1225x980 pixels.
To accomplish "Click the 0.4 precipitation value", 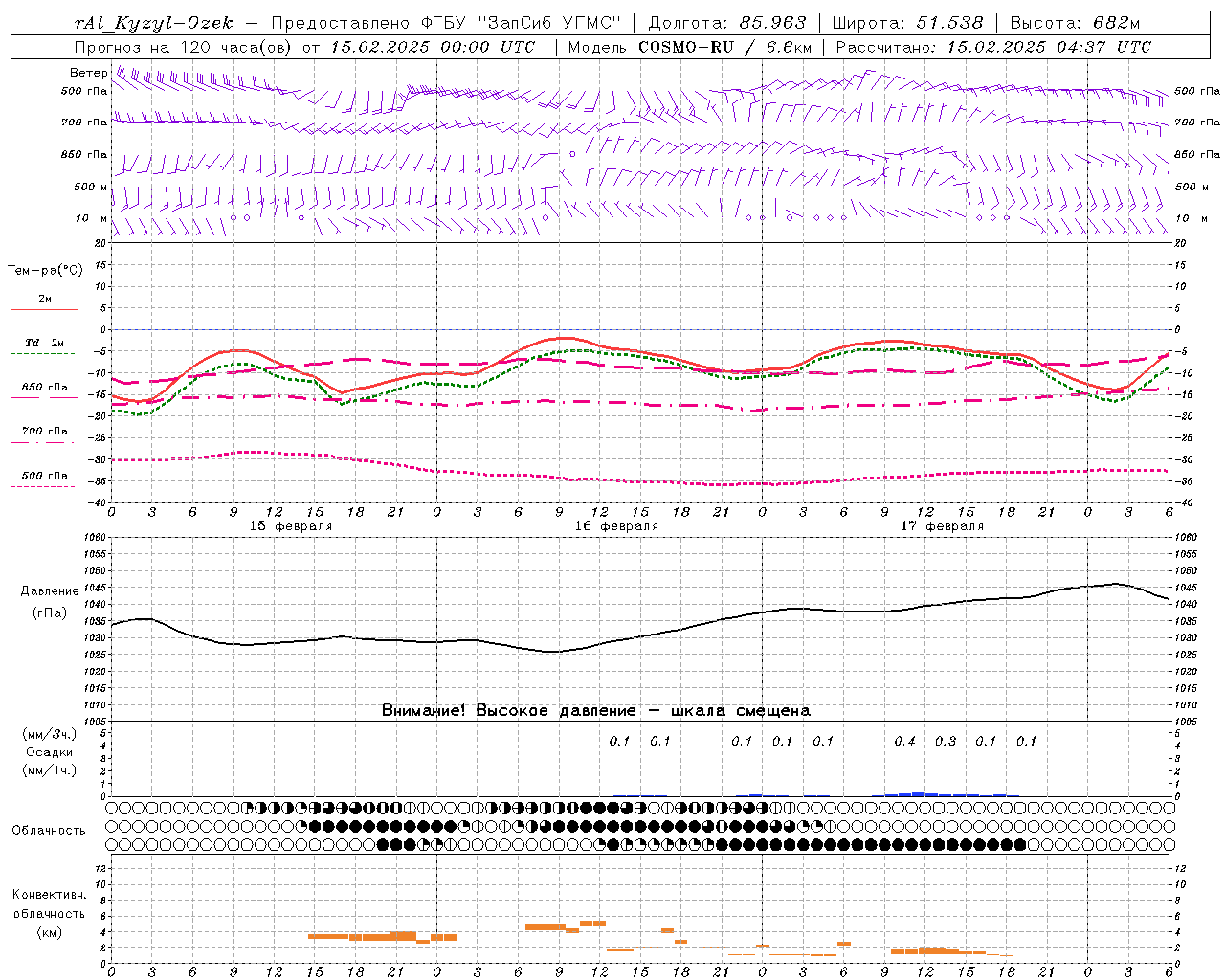I will [904, 741].
